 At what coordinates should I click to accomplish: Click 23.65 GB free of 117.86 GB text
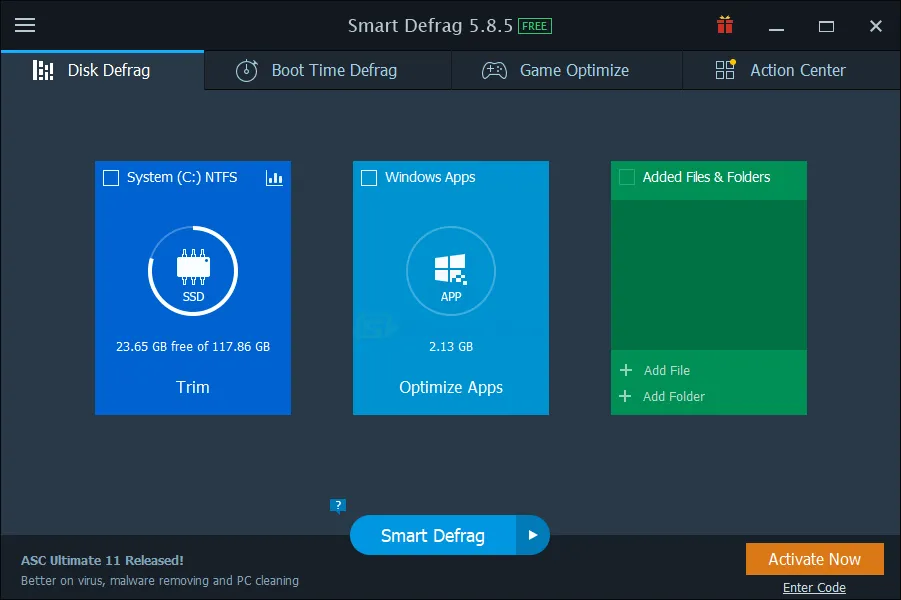[x=193, y=347]
